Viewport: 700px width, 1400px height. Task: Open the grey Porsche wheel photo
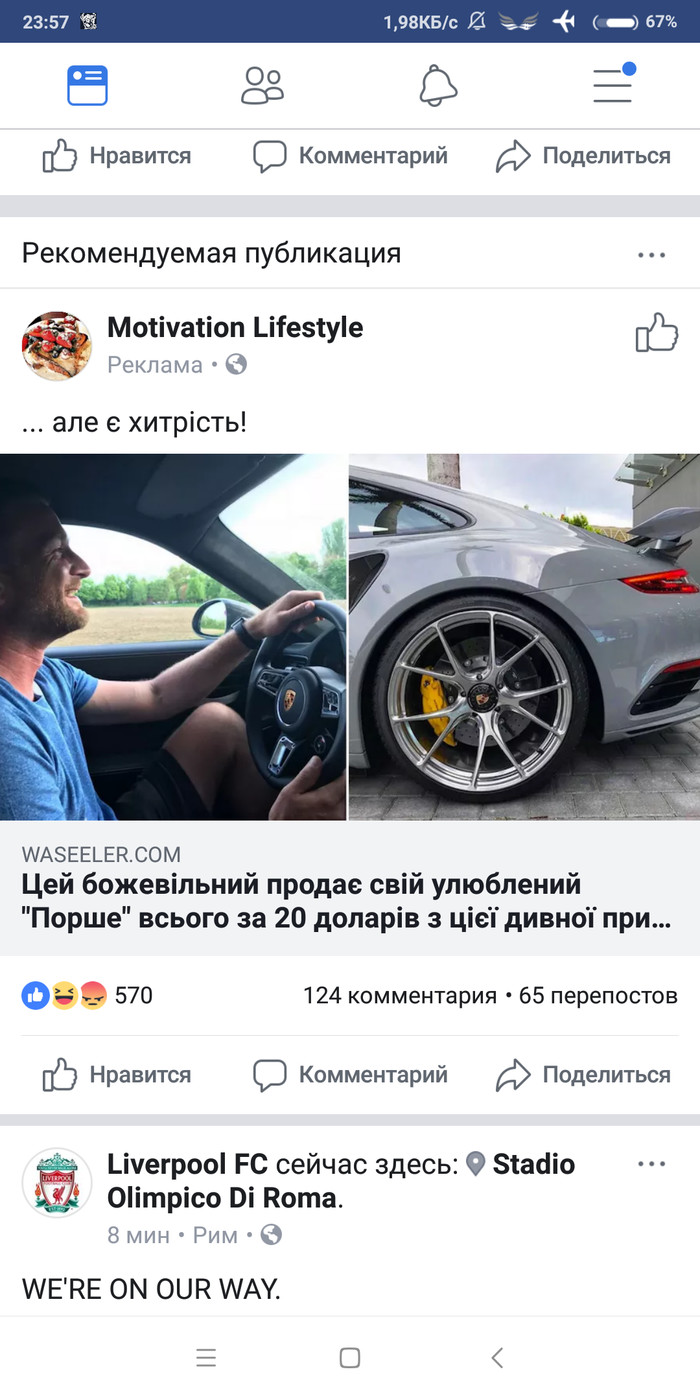(x=525, y=637)
